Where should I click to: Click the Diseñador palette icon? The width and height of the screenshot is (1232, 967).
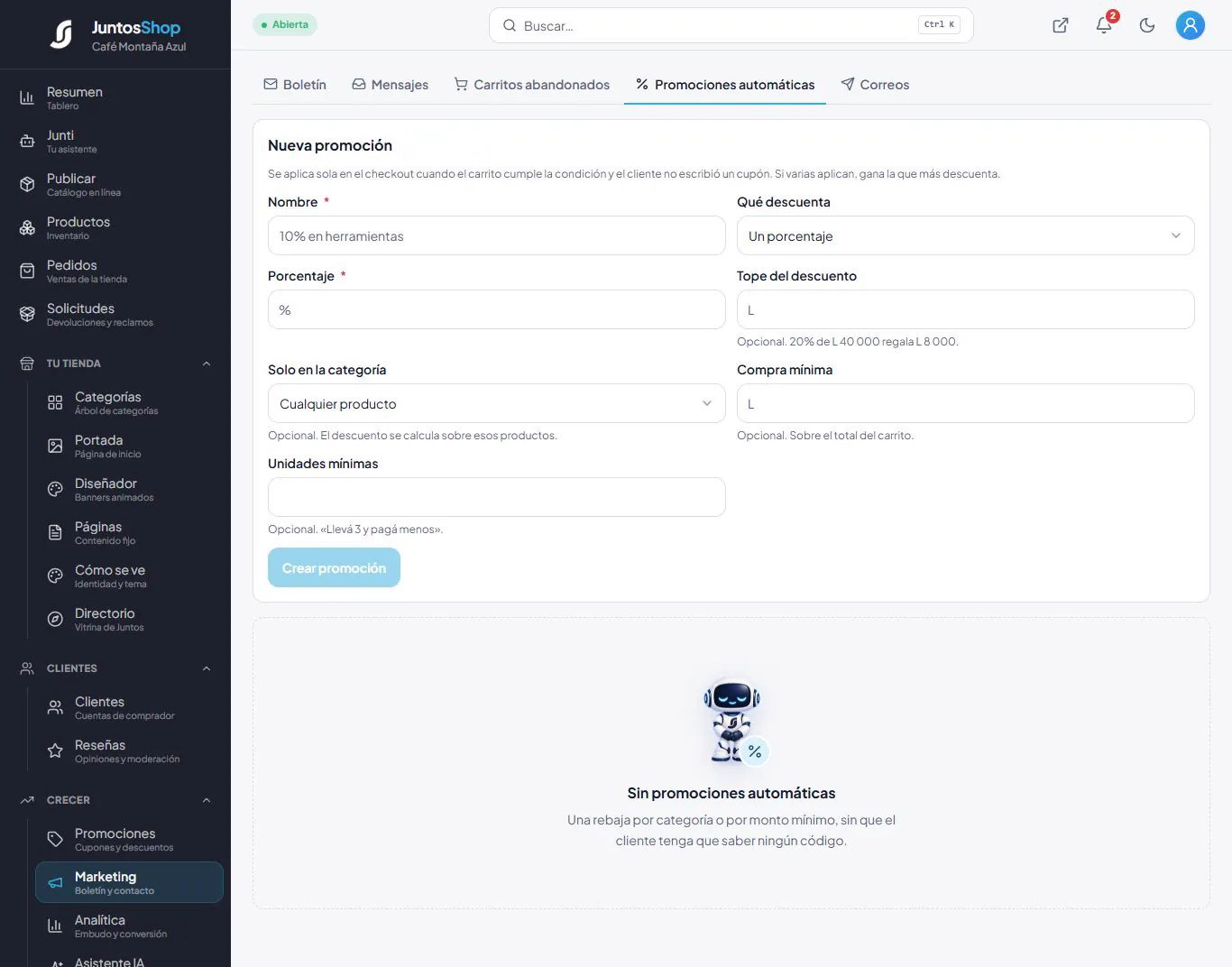55,489
